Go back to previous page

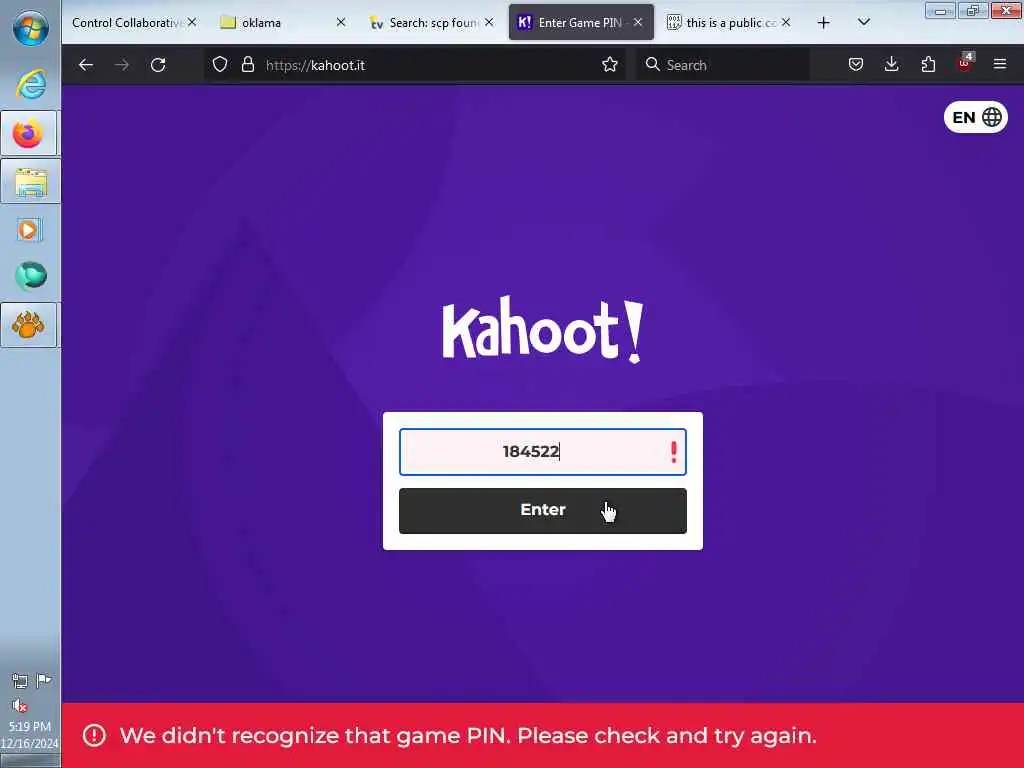[86, 65]
